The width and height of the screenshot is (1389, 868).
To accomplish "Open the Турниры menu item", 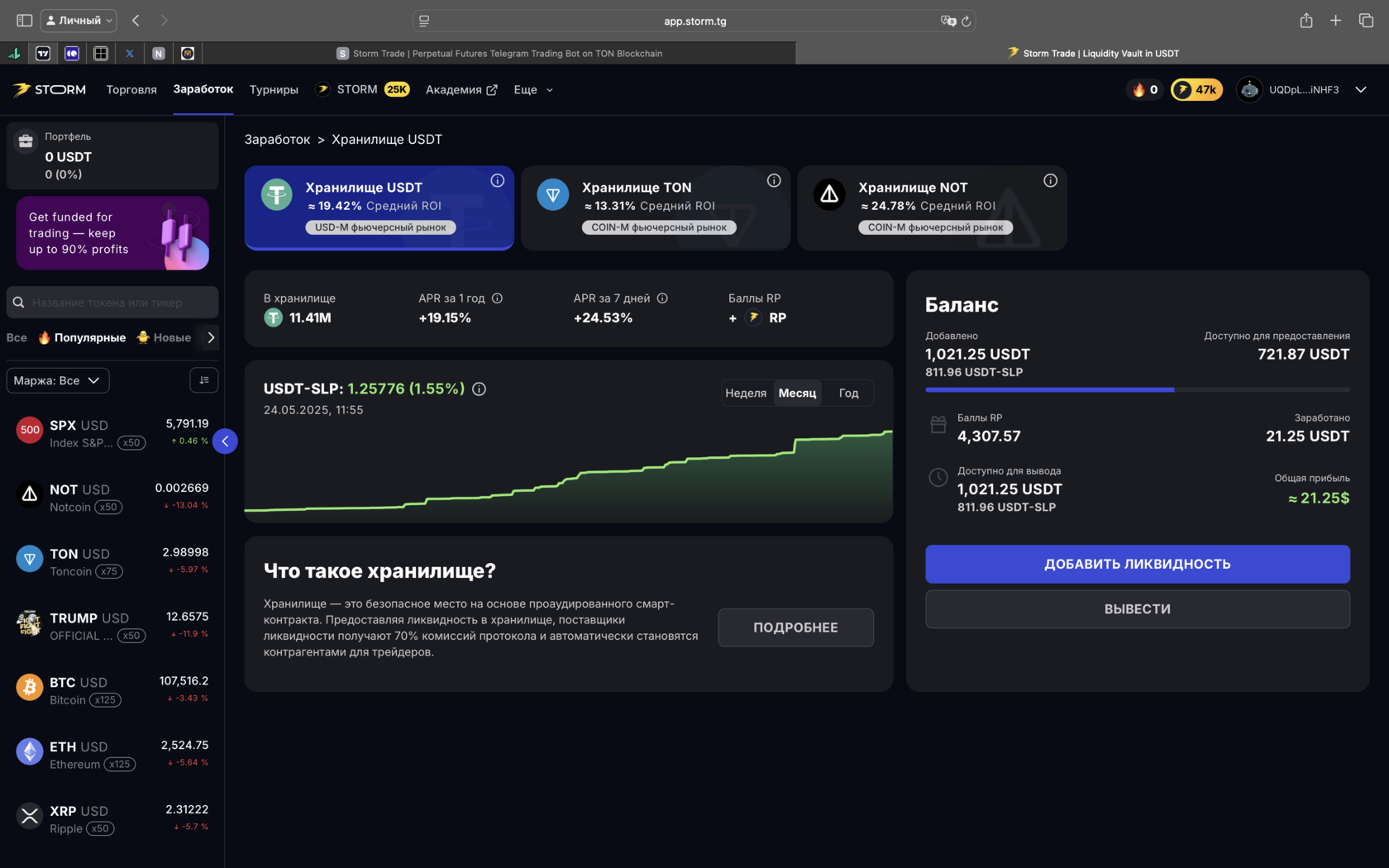I will (x=274, y=89).
